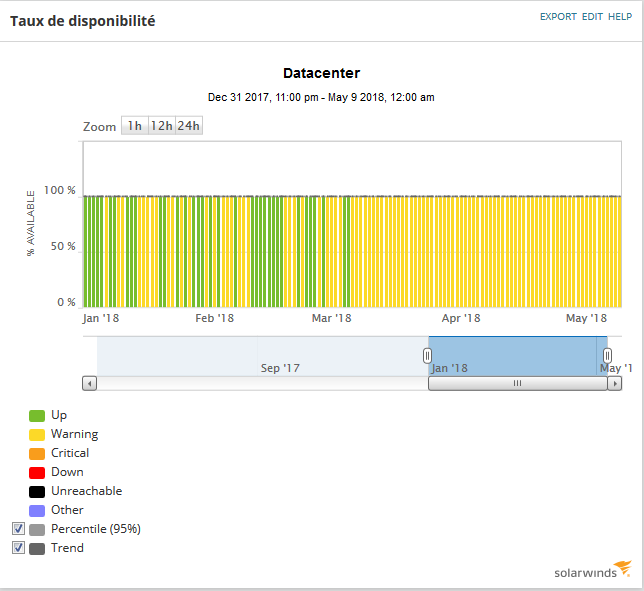Set zoom to 12h
This screenshot has height=591, width=644.
pyautogui.click(x=162, y=126)
